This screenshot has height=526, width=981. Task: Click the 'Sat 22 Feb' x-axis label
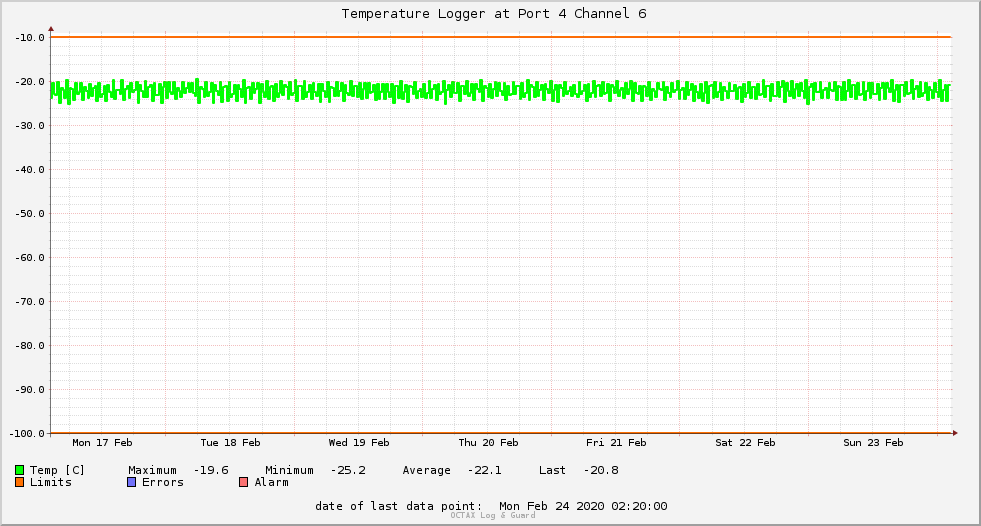coord(745,443)
